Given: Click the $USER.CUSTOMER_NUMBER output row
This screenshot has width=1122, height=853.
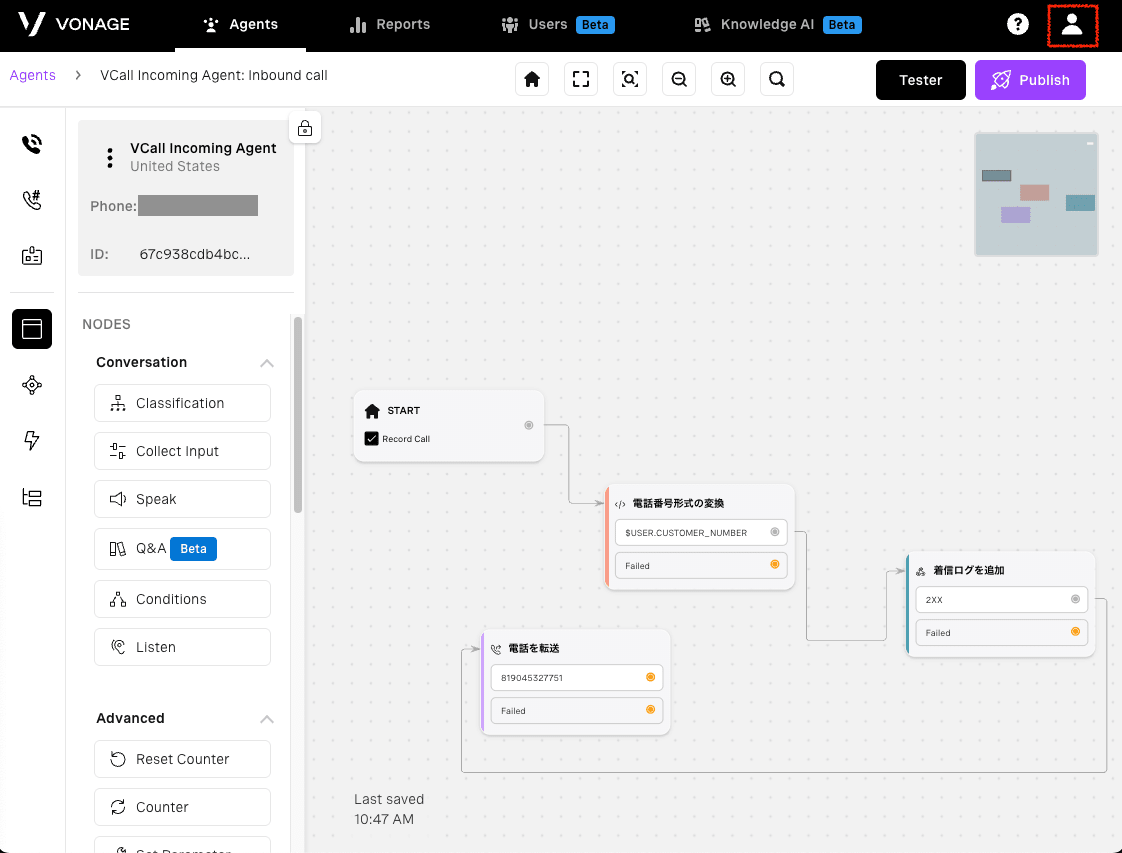Looking at the screenshot, I should coord(701,532).
